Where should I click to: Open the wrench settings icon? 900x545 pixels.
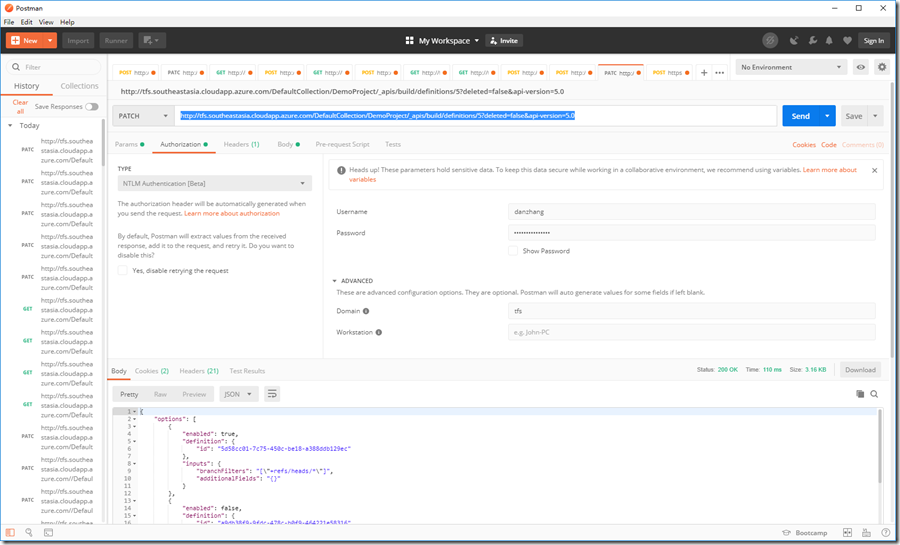813,41
